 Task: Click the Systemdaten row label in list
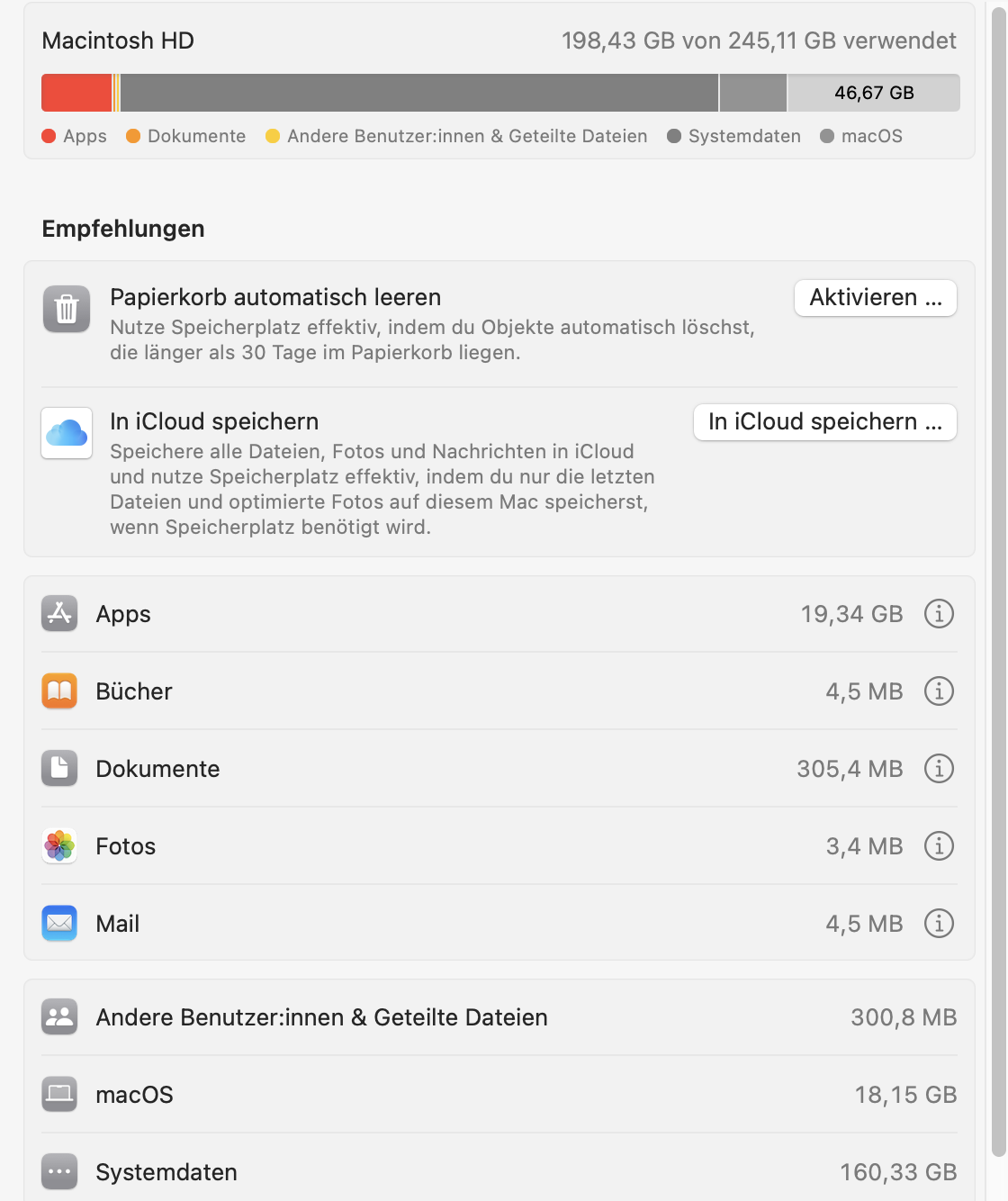[166, 1172]
